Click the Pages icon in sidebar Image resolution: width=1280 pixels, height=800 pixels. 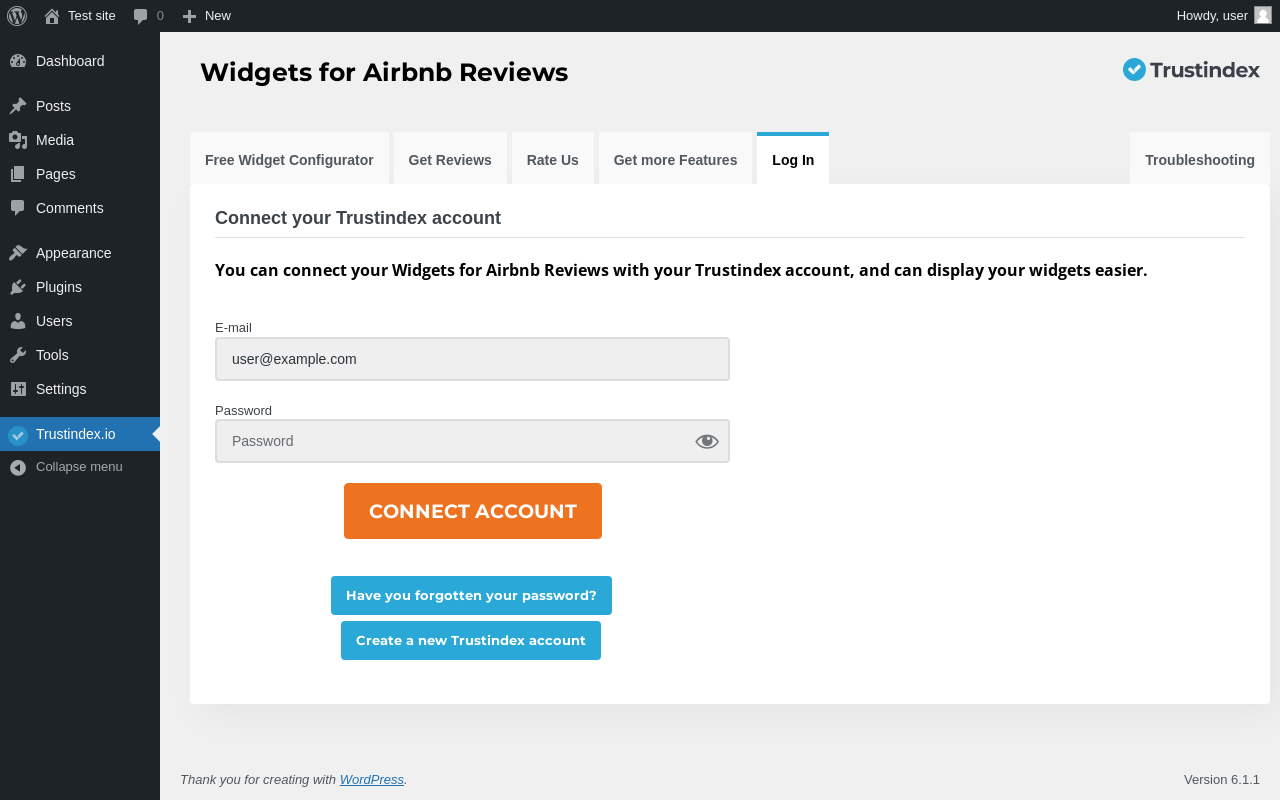click(18, 174)
